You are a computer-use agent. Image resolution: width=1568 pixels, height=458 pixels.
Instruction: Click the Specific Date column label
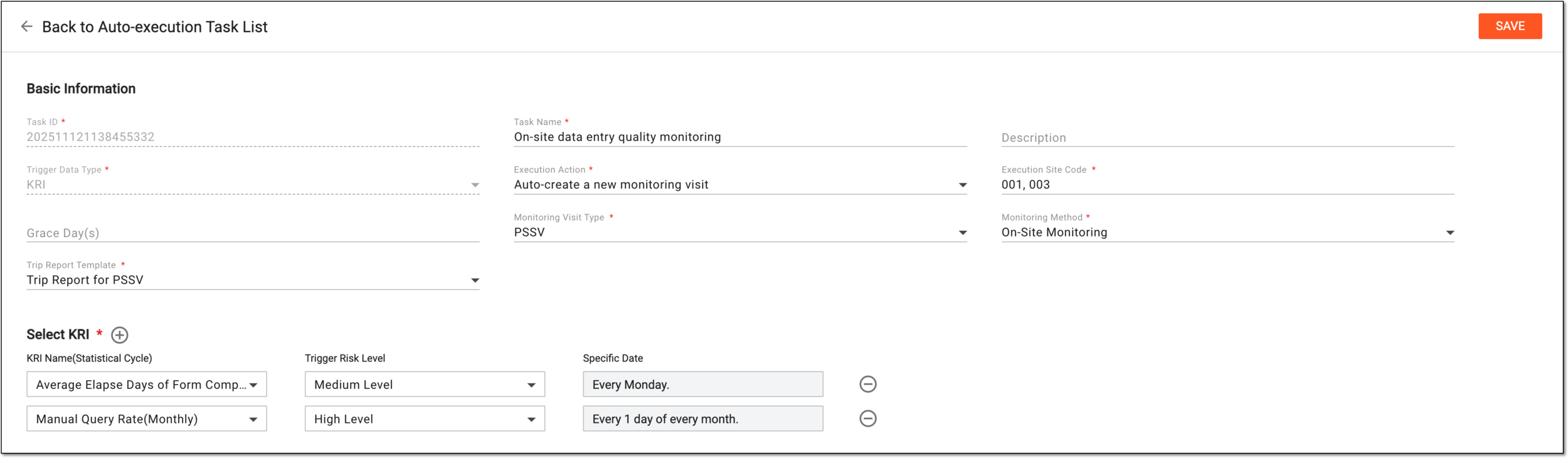tap(613, 358)
